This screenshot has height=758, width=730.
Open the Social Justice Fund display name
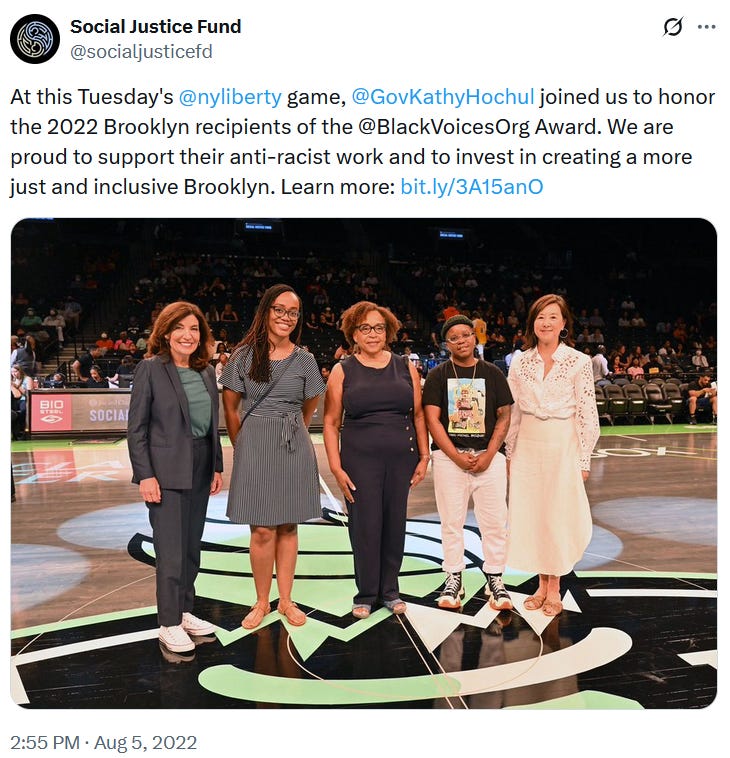[156, 27]
